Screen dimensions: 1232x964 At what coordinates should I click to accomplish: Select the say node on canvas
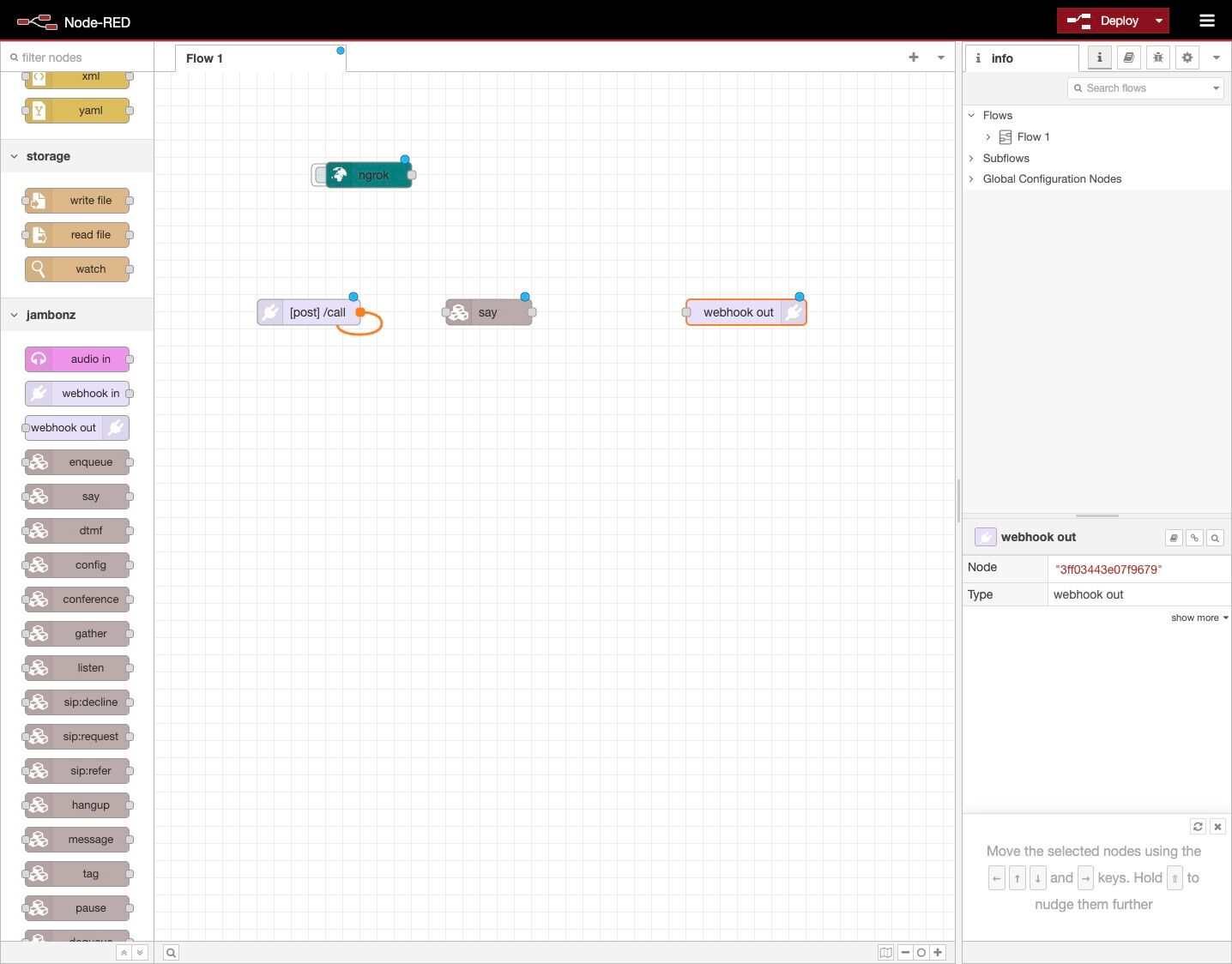[x=489, y=312]
